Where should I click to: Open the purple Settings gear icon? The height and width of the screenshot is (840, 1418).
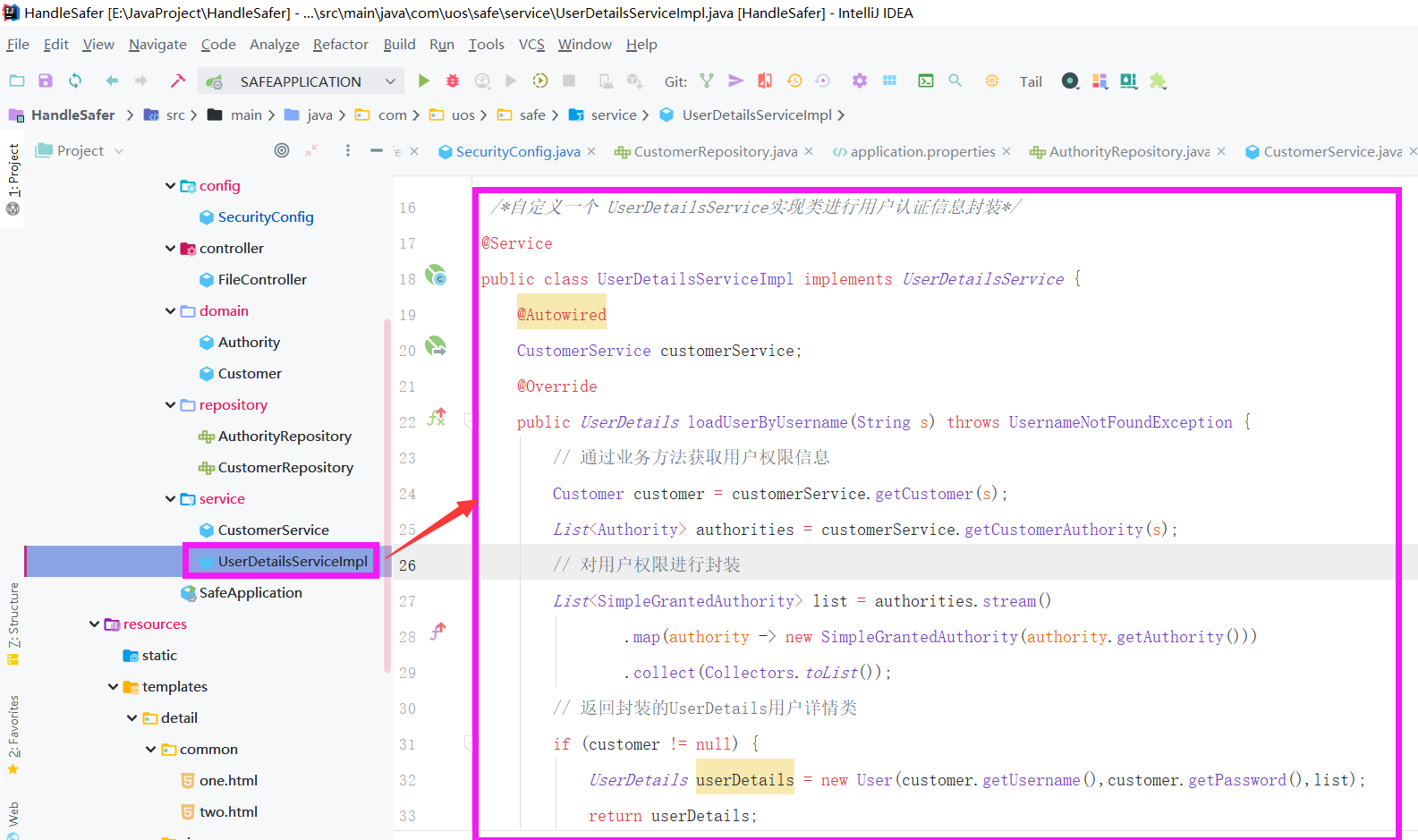(x=860, y=81)
